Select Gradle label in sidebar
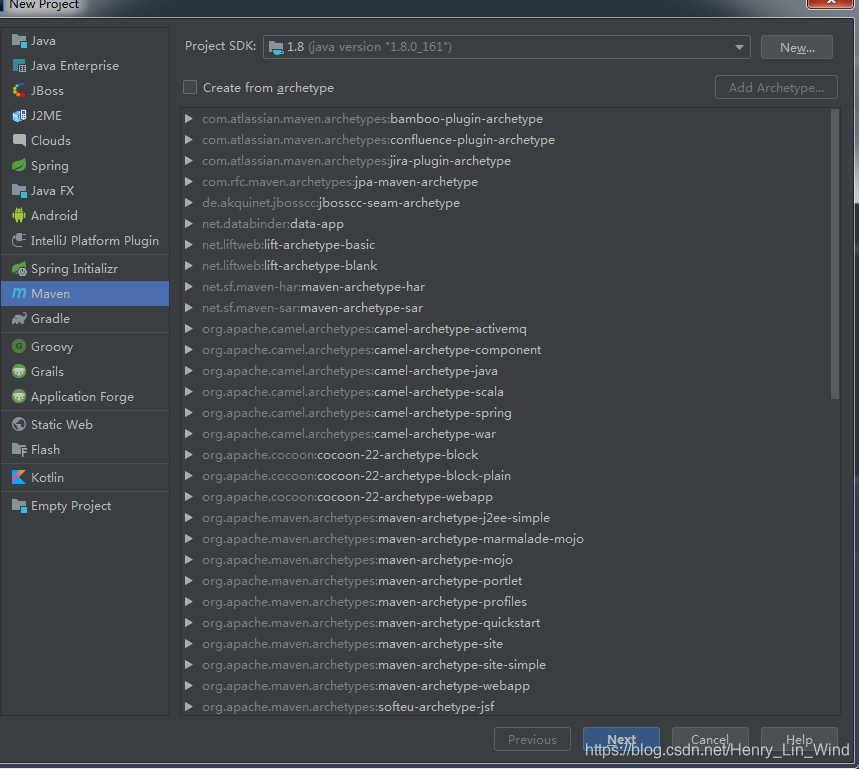Screen dimensions: 859x769 [x=50, y=319]
